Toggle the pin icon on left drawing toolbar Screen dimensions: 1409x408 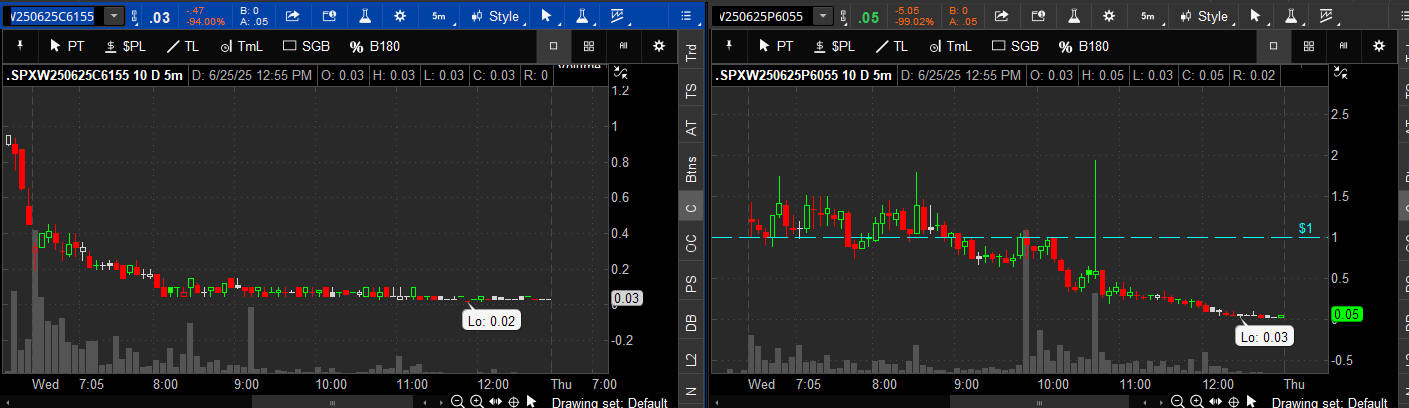(18, 46)
